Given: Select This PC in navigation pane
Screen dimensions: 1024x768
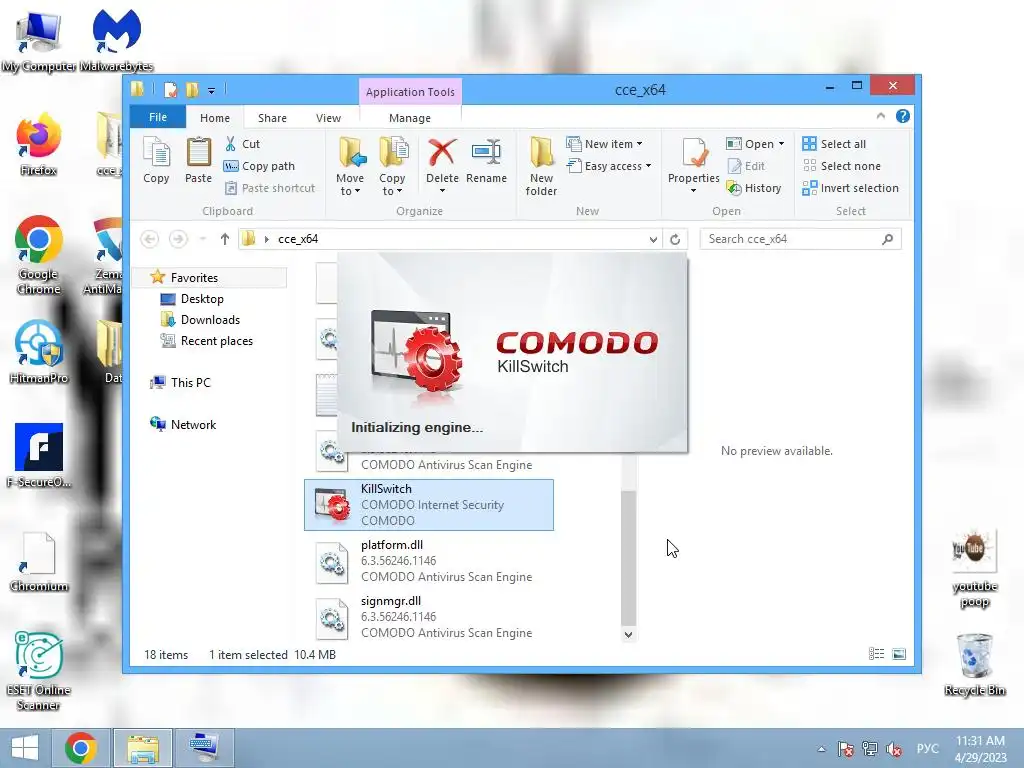Looking at the screenshot, I should (190, 382).
